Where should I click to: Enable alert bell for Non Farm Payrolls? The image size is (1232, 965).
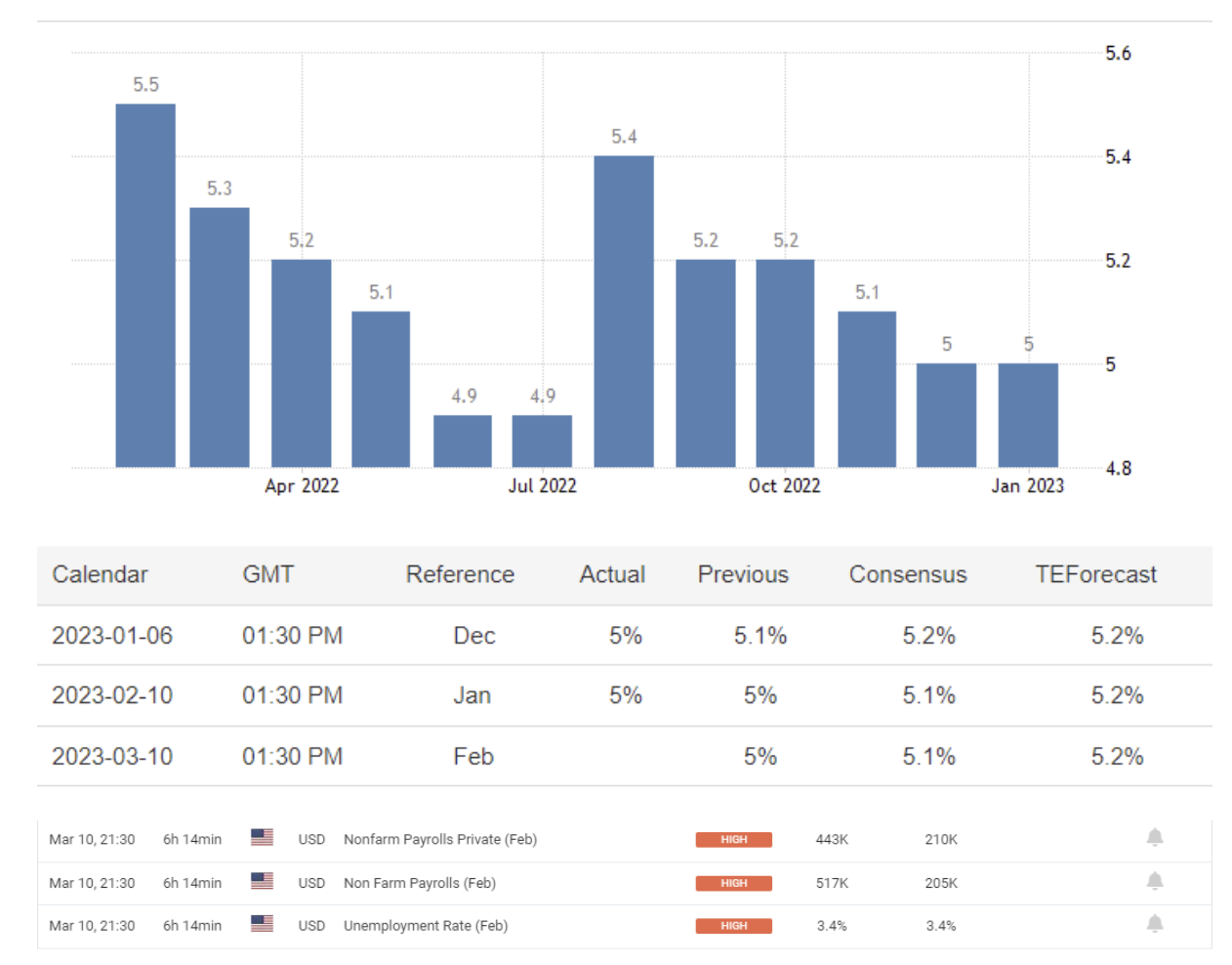click(1154, 882)
